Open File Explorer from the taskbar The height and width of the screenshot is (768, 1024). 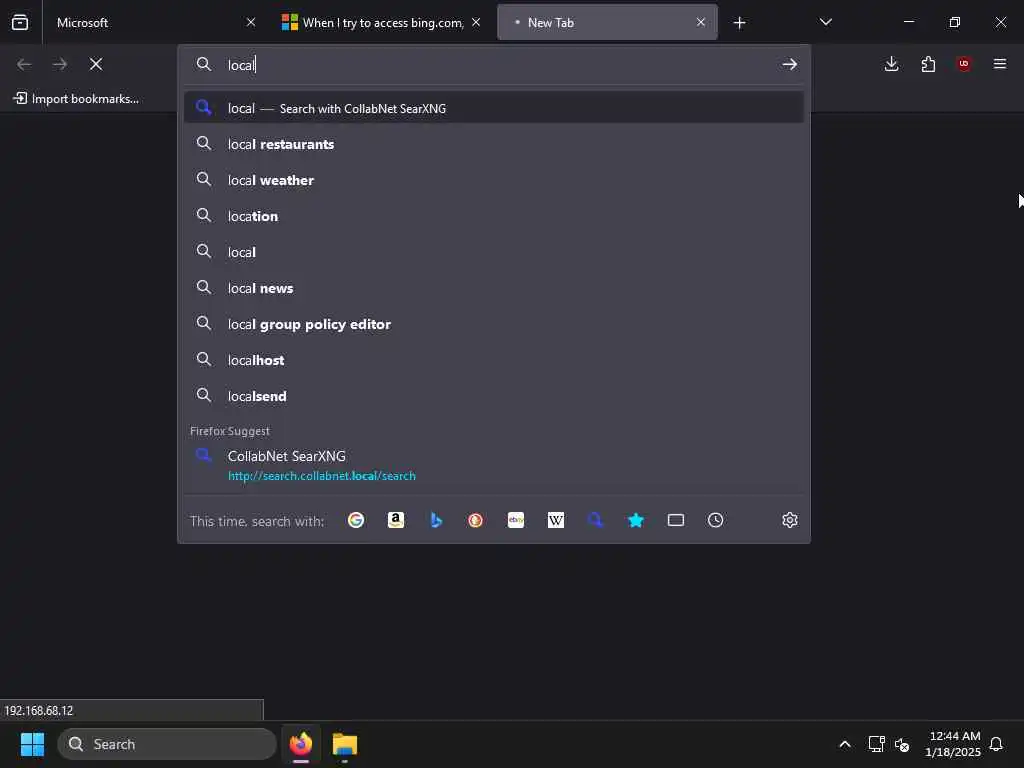click(345, 744)
